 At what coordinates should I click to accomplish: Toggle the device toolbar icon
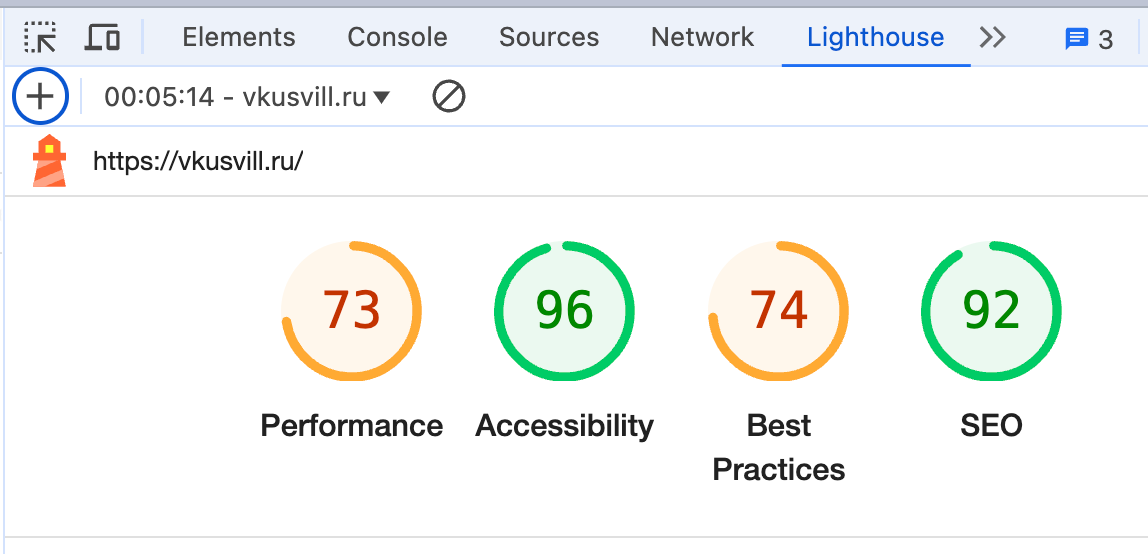click(102, 37)
